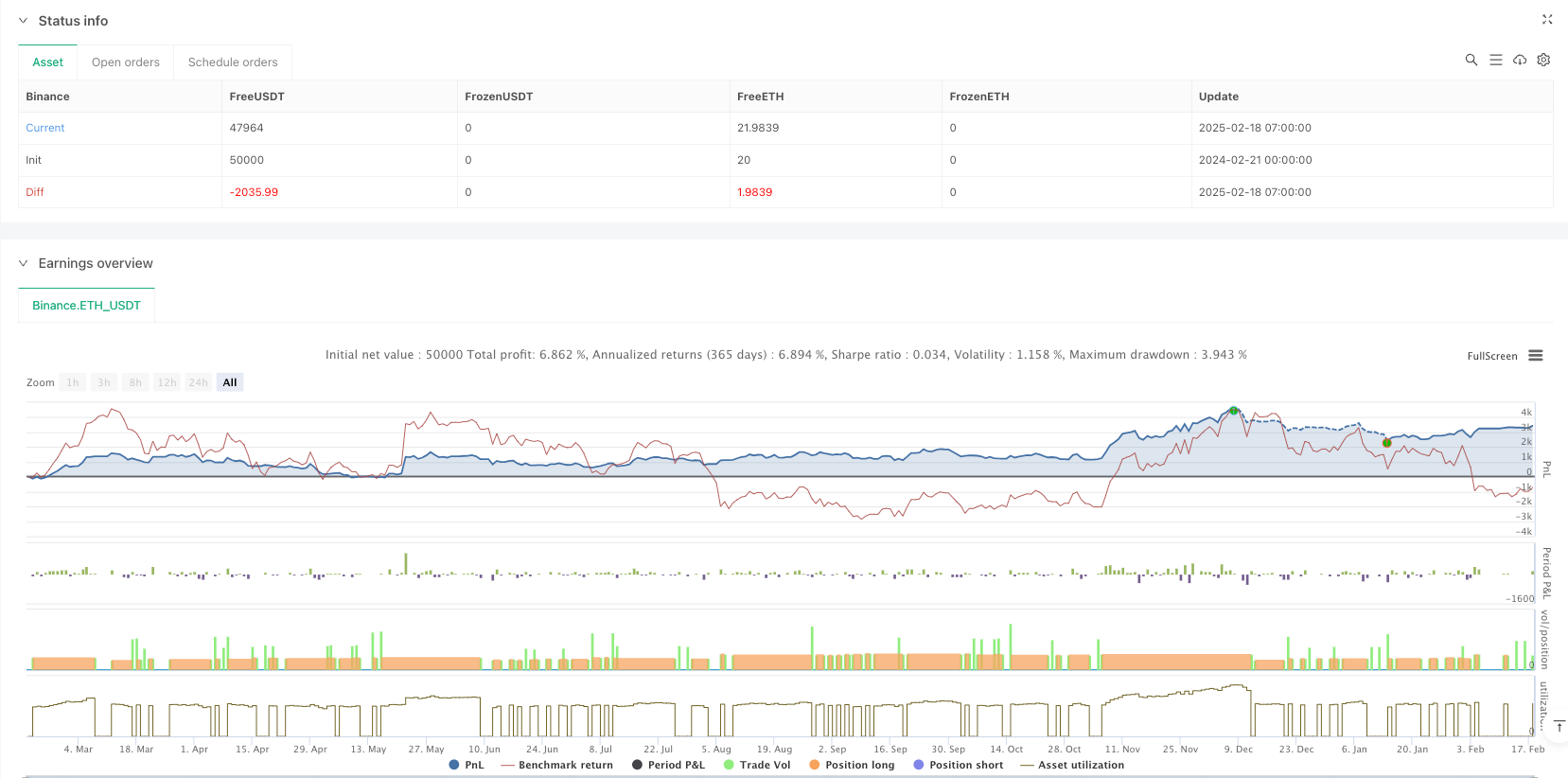
Task: Click the FullScreen button
Action: coord(1491,356)
